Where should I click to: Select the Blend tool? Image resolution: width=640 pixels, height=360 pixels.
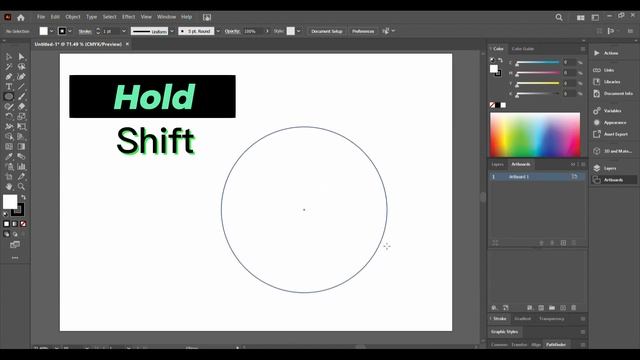(21, 157)
